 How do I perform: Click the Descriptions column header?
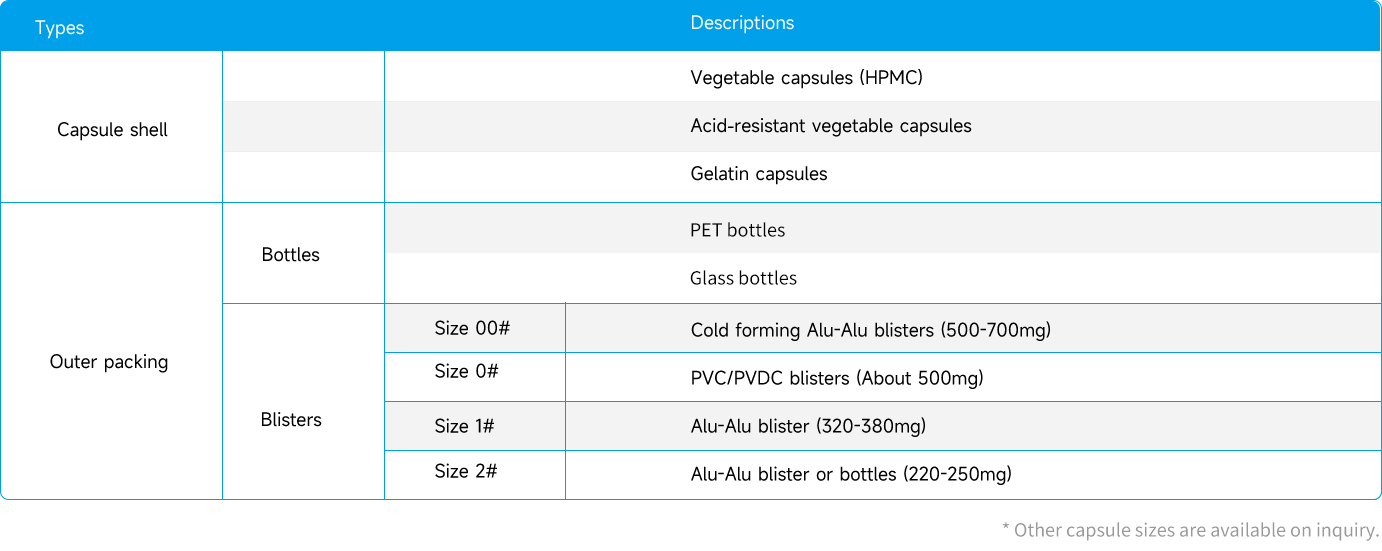tap(742, 23)
